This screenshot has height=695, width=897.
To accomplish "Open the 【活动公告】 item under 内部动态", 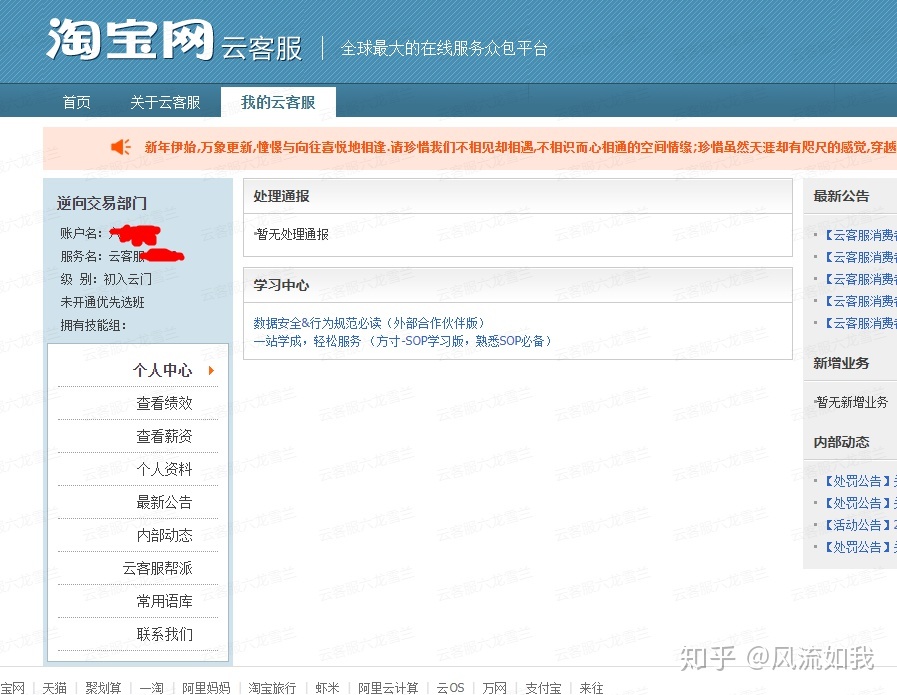I will tap(859, 525).
